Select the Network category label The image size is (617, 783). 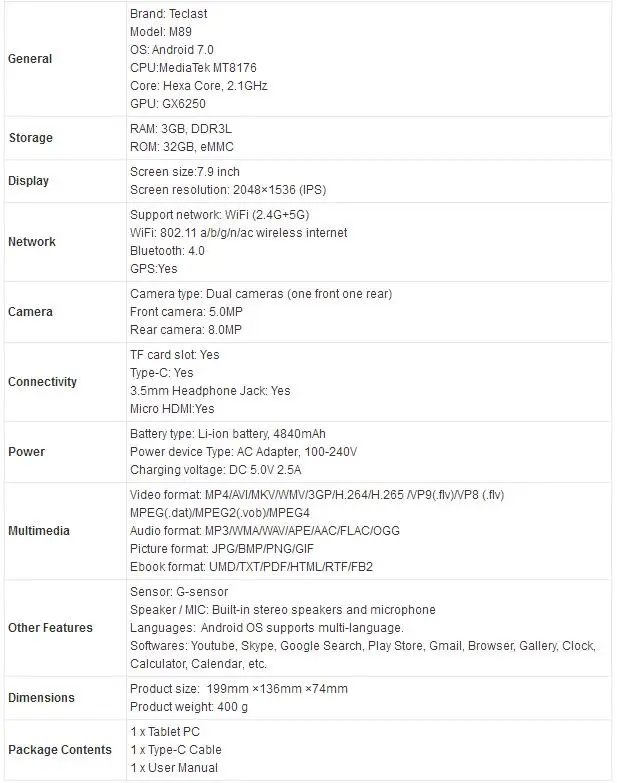click(x=32, y=242)
